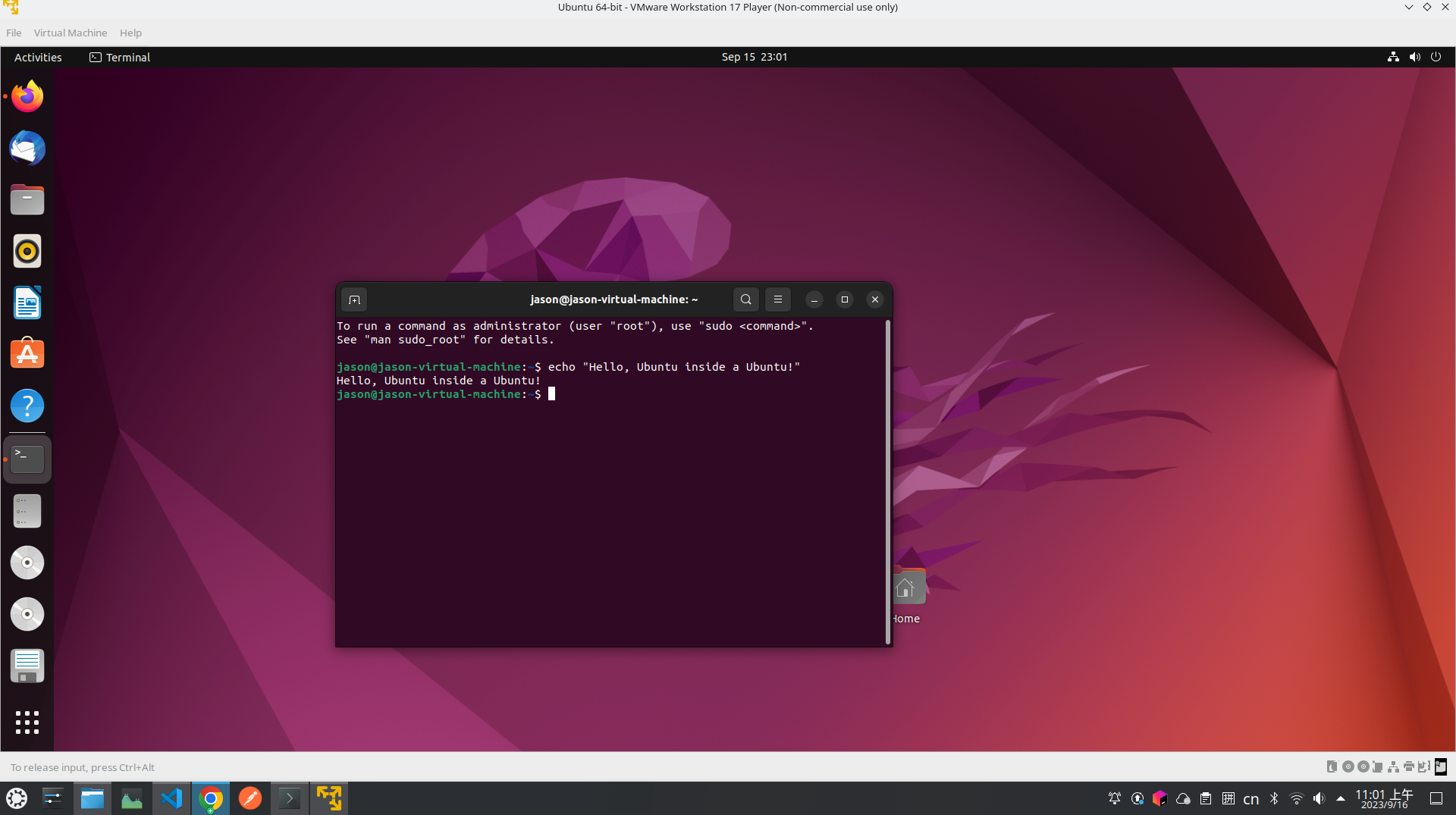The width and height of the screenshot is (1456, 815).
Task: Show Applications grid in the dock
Action: [27, 722]
